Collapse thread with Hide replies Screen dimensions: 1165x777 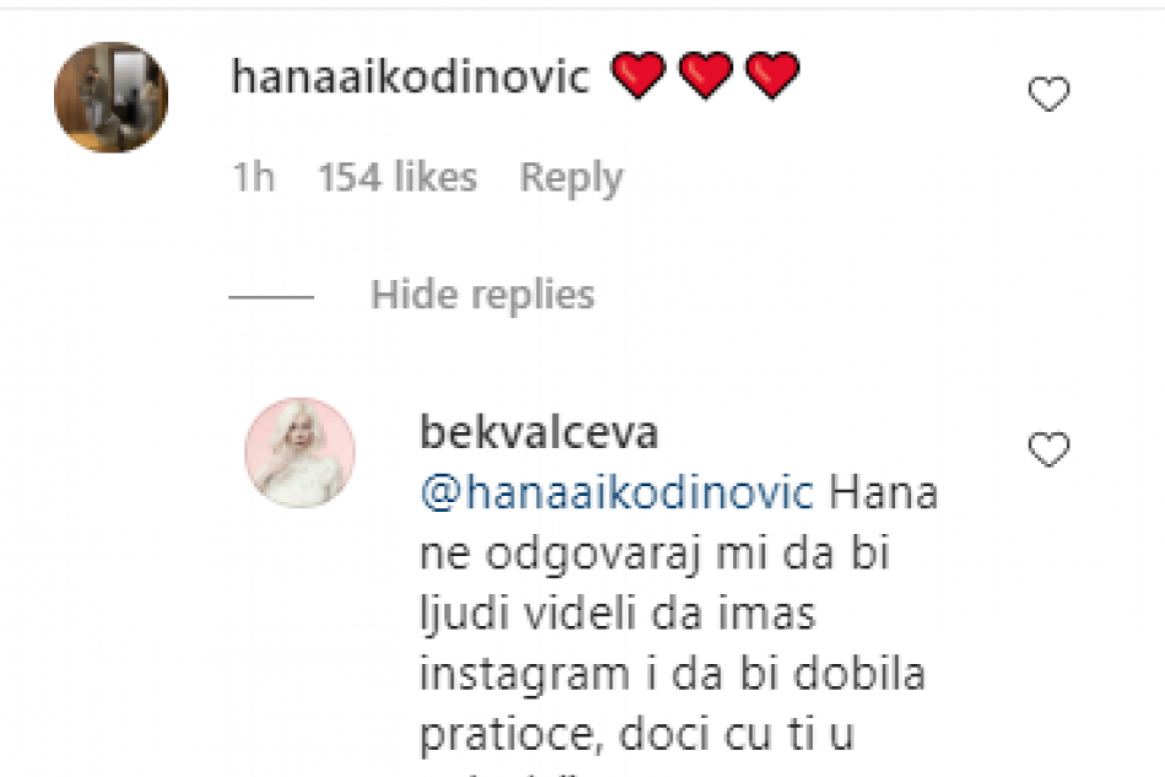click(483, 295)
